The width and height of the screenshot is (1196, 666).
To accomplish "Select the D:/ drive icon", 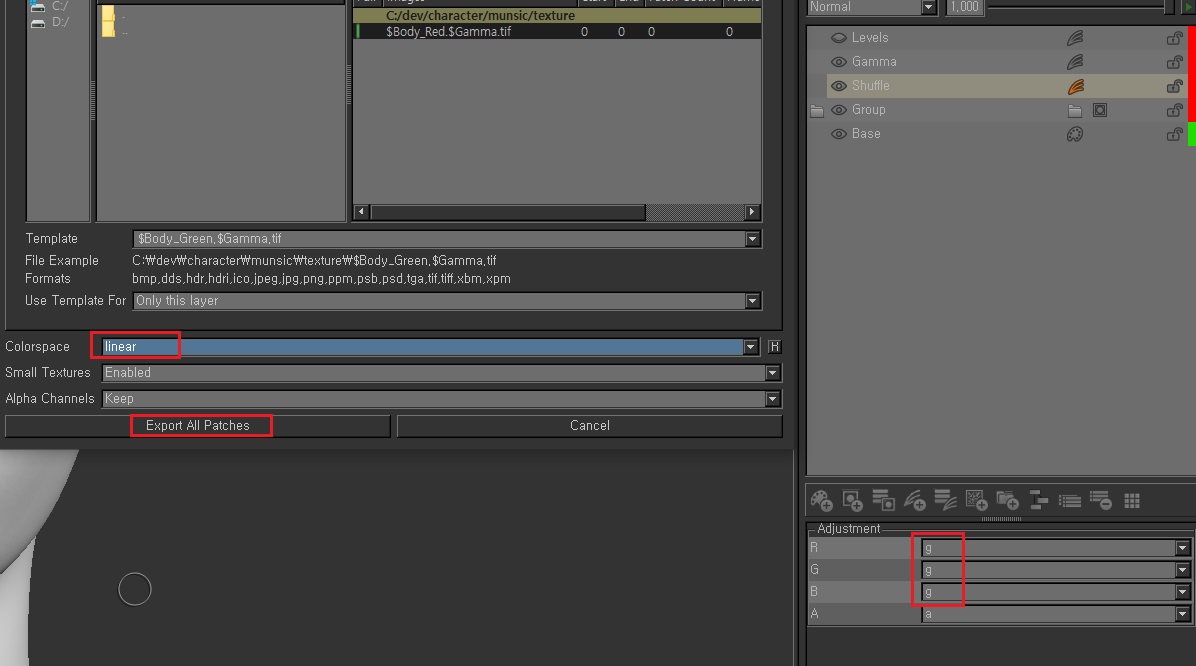I will coord(37,22).
